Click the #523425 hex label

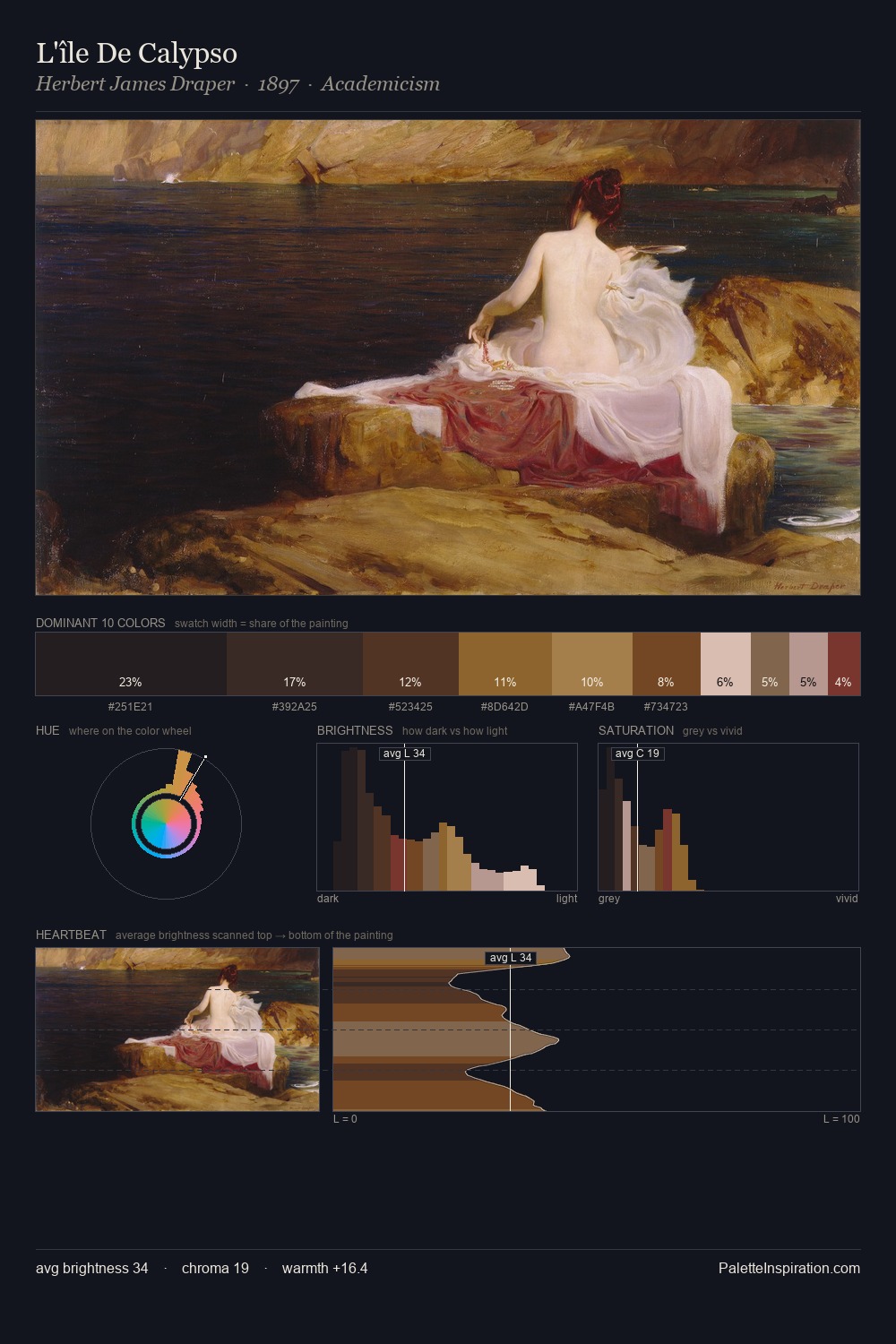[x=410, y=707]
